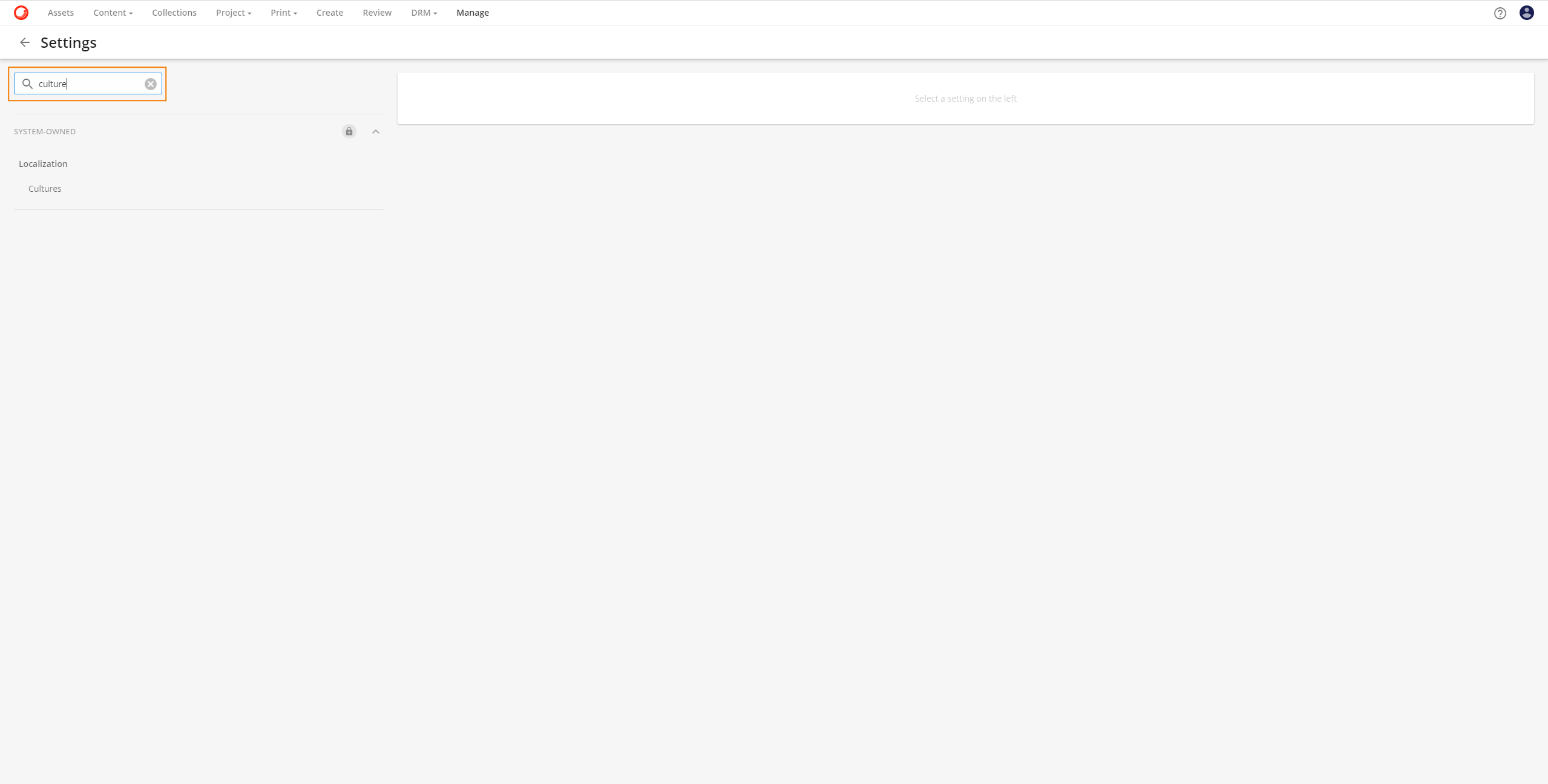Expand the DRM dropdown menu
Screen dimensions: 1548x784
tap(424, 13)
